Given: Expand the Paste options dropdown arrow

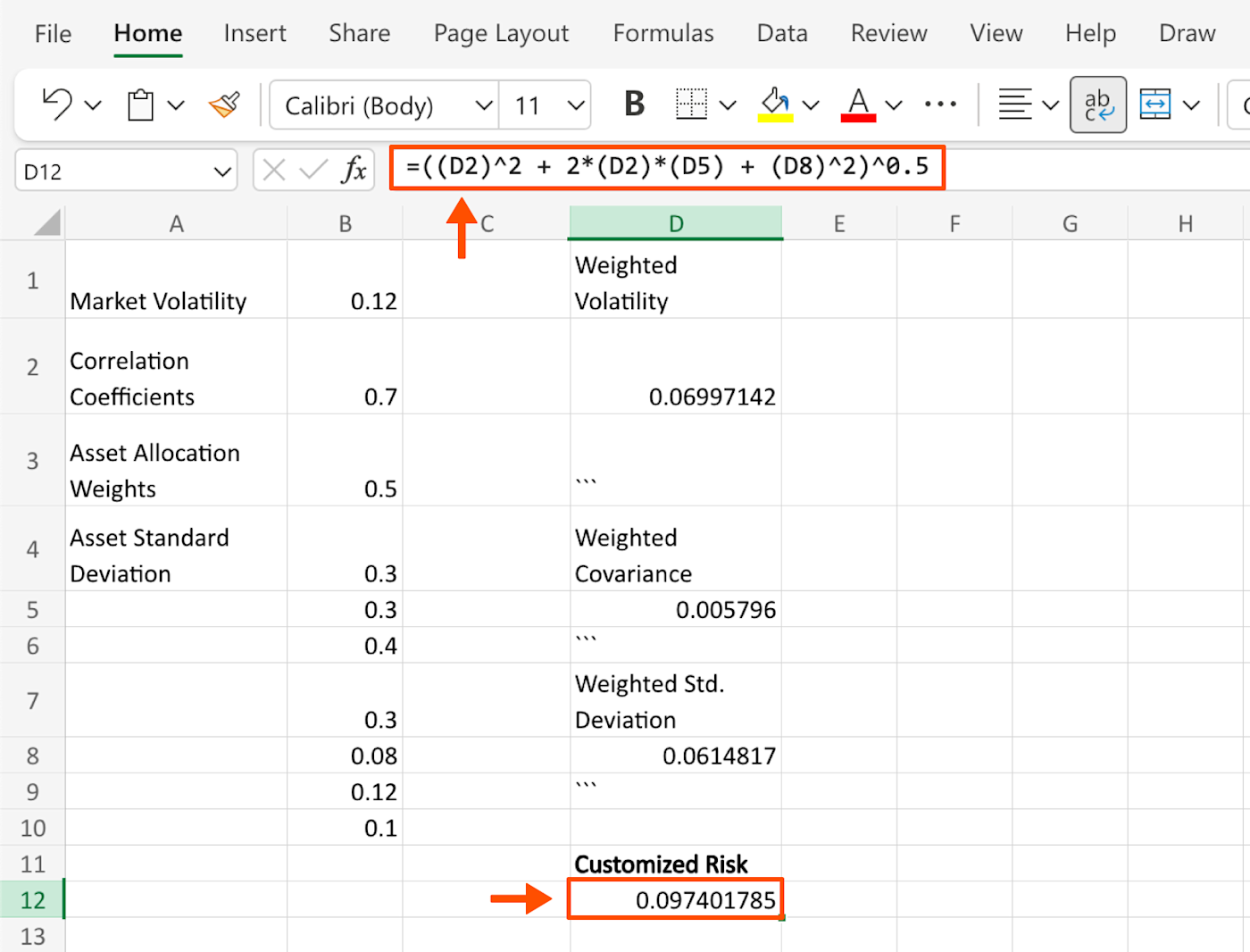Looking at the screenshot, I should [176, 105].
